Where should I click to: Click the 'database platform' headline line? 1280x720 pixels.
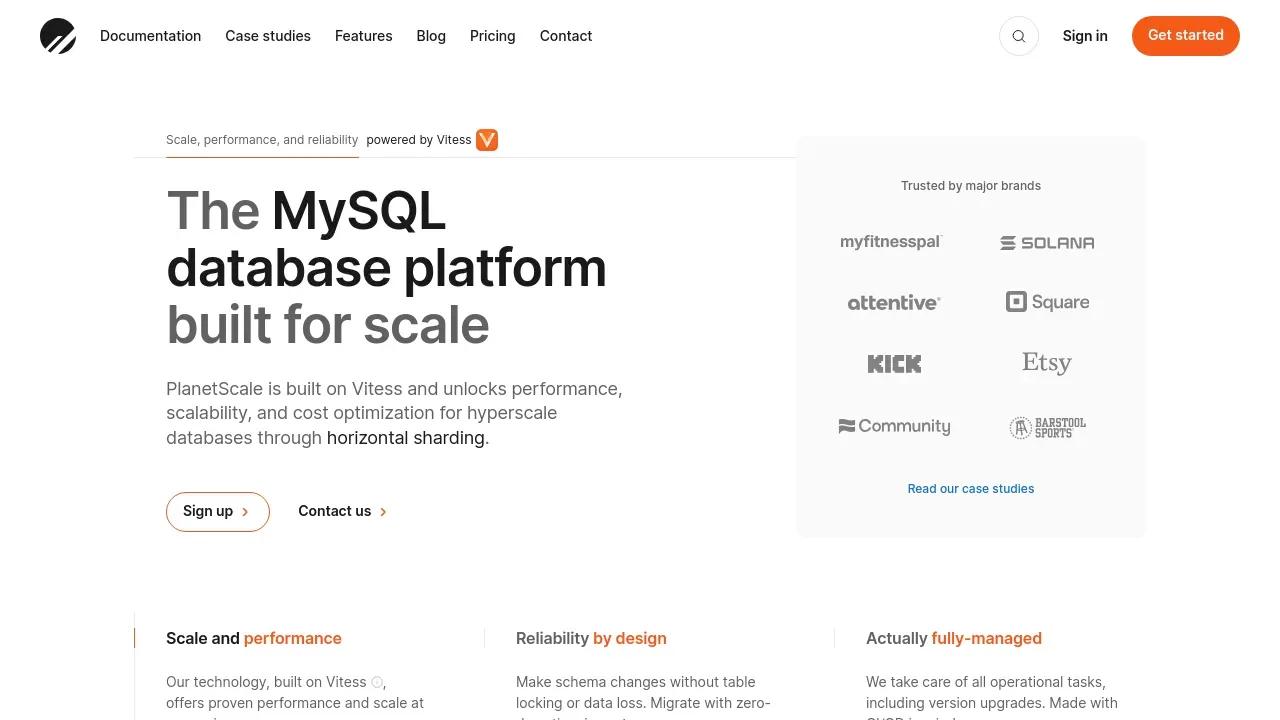click(387, 268)
